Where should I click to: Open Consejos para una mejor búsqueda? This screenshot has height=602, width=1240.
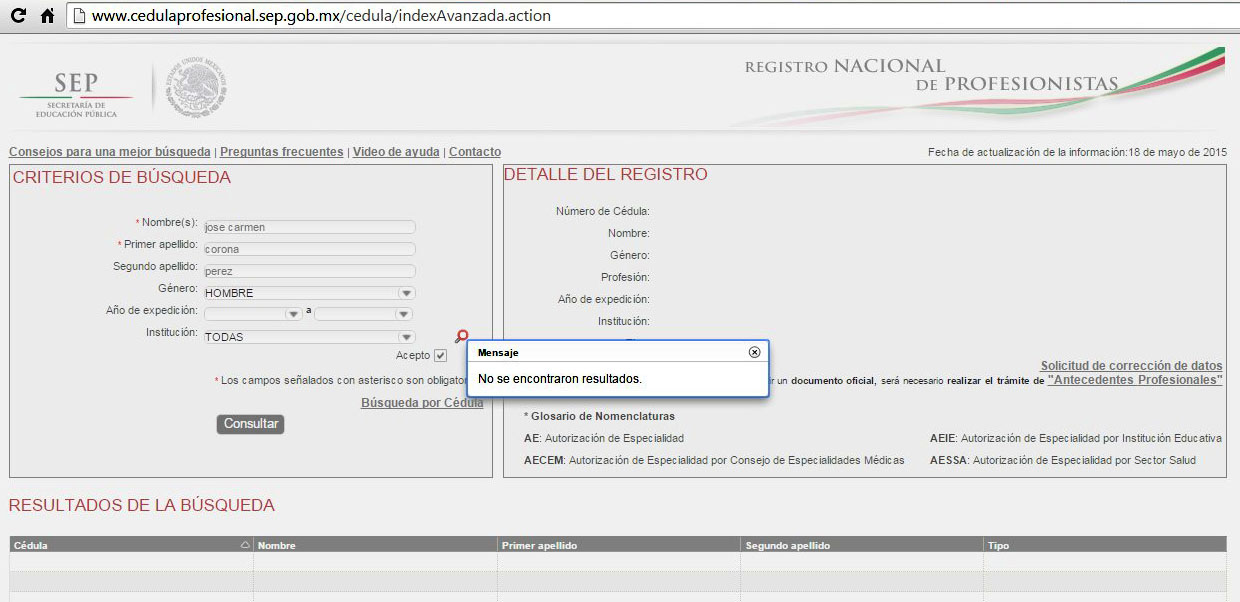[x=109, y=152]
